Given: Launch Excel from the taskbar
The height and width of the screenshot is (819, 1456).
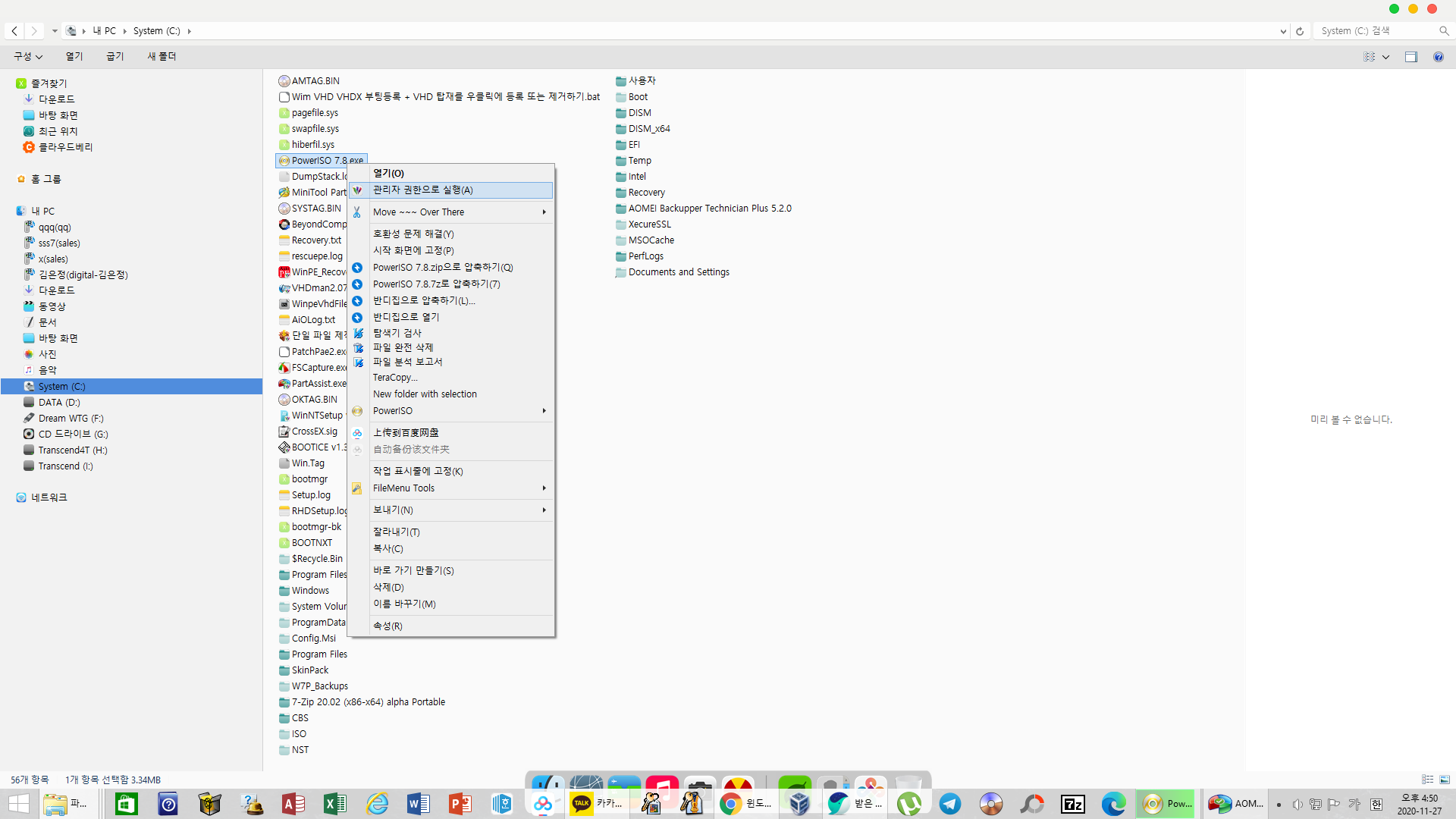Looking at the screenshot, I should [334, 804].
